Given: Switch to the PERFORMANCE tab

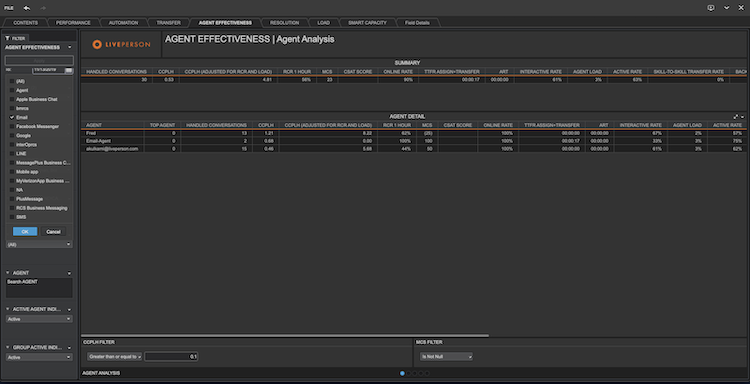Looking at the screenshot, I should tap(73, 22).
